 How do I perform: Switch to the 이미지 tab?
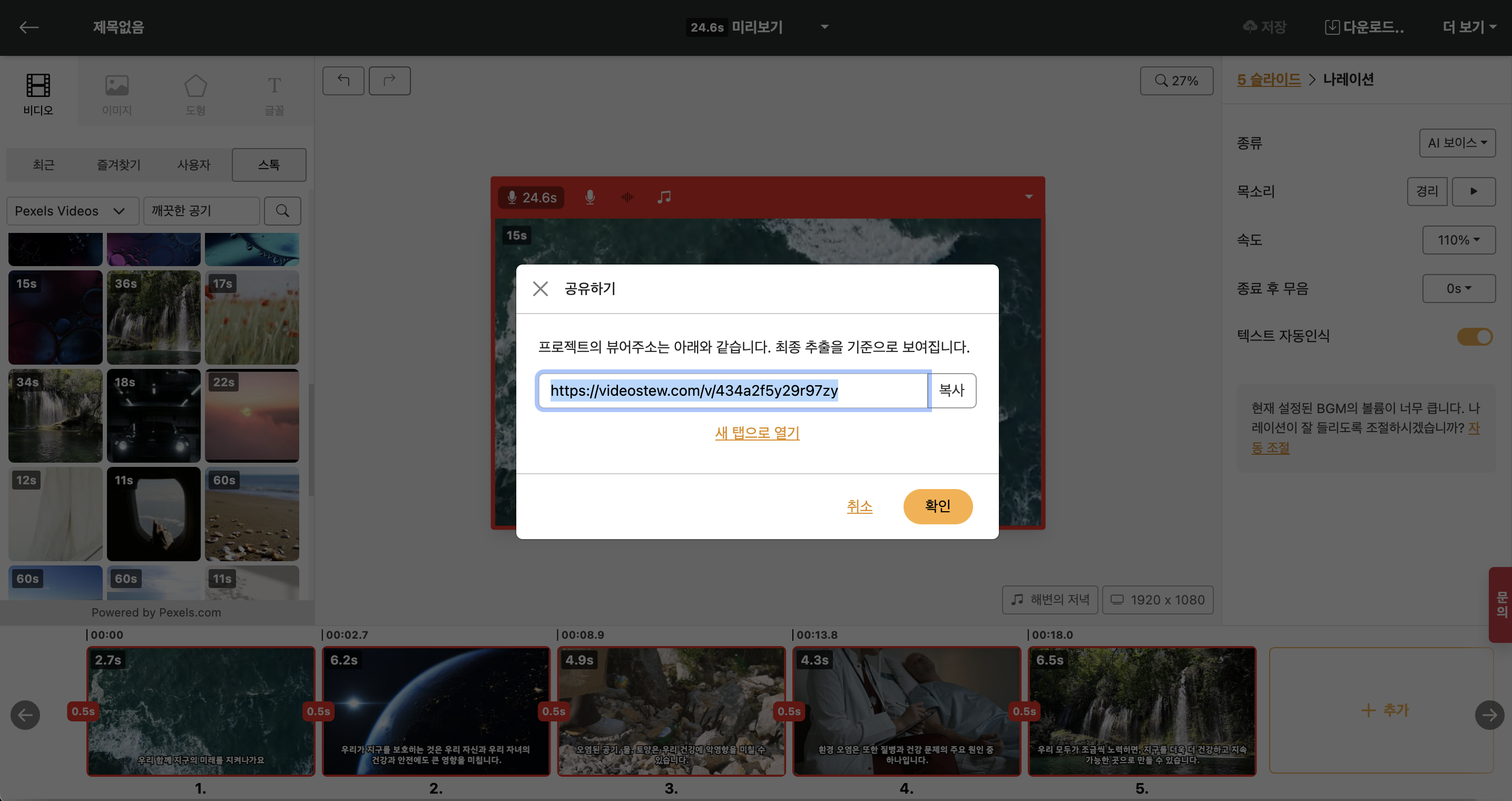coord(117,94)
